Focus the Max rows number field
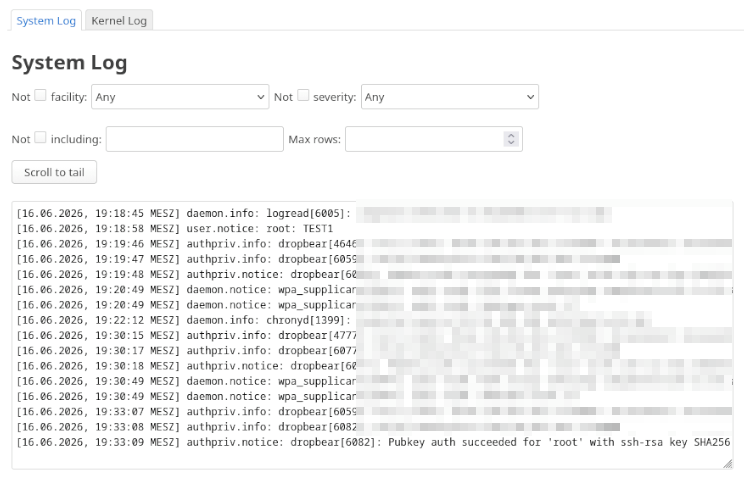This screenshot has width=744, height=478. point(434,139)
